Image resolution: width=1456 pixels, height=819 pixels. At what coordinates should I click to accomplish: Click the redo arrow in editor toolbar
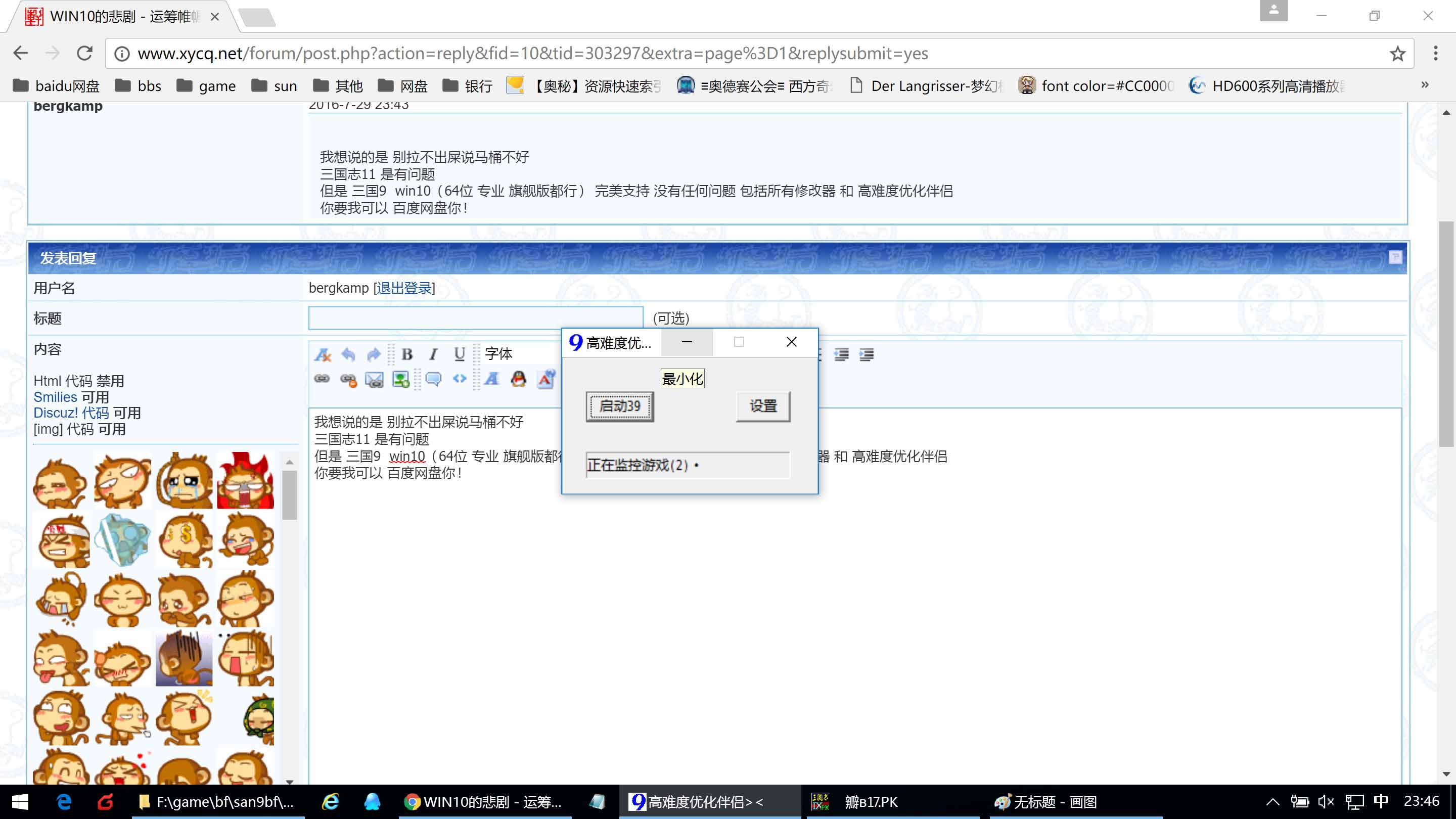coord(374,354)
